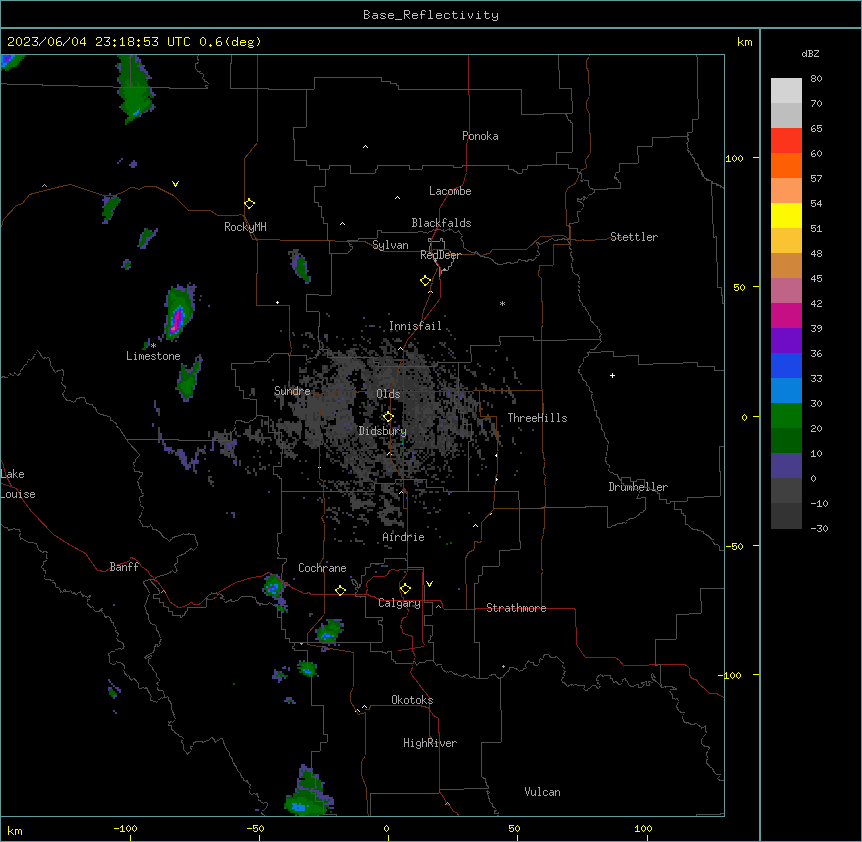
Task: Click the magenta storm core near Limestone
Action: pyautogui.click(x=176, y=320)
